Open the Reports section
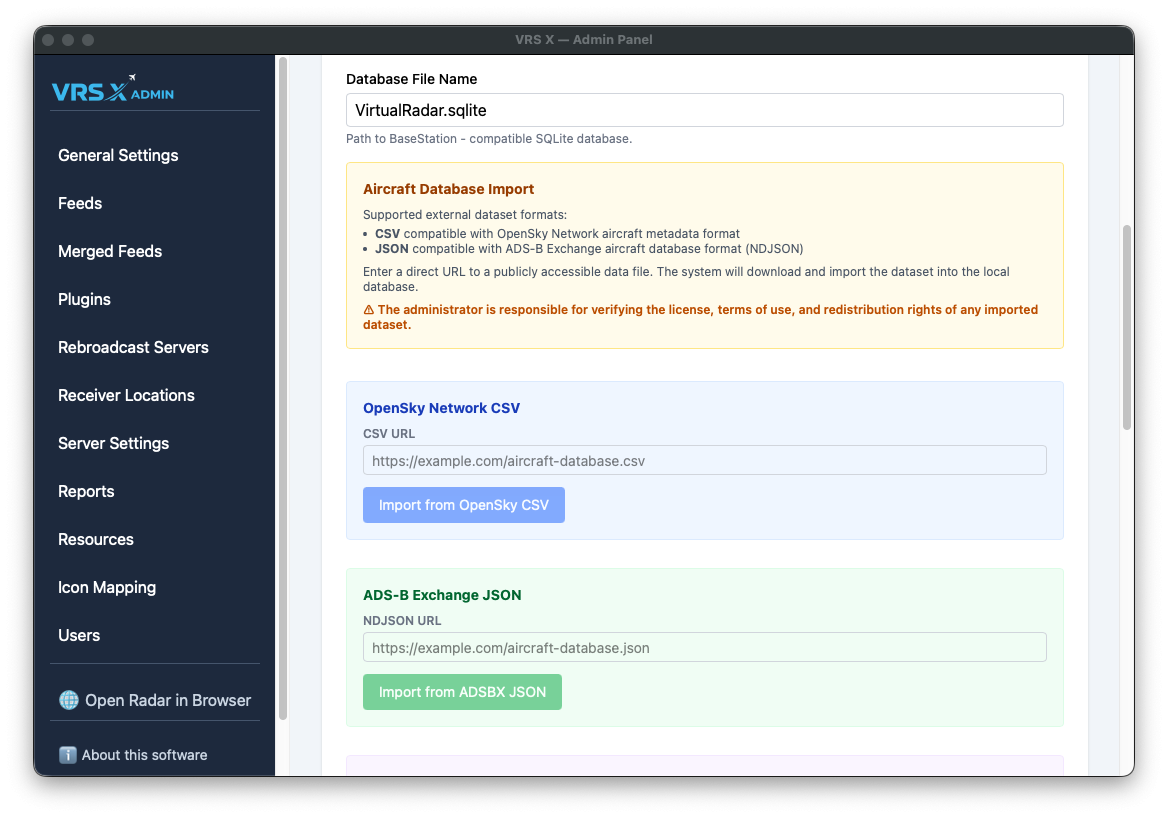This screenshot has height=818, width=1168. tap(86, 491)
